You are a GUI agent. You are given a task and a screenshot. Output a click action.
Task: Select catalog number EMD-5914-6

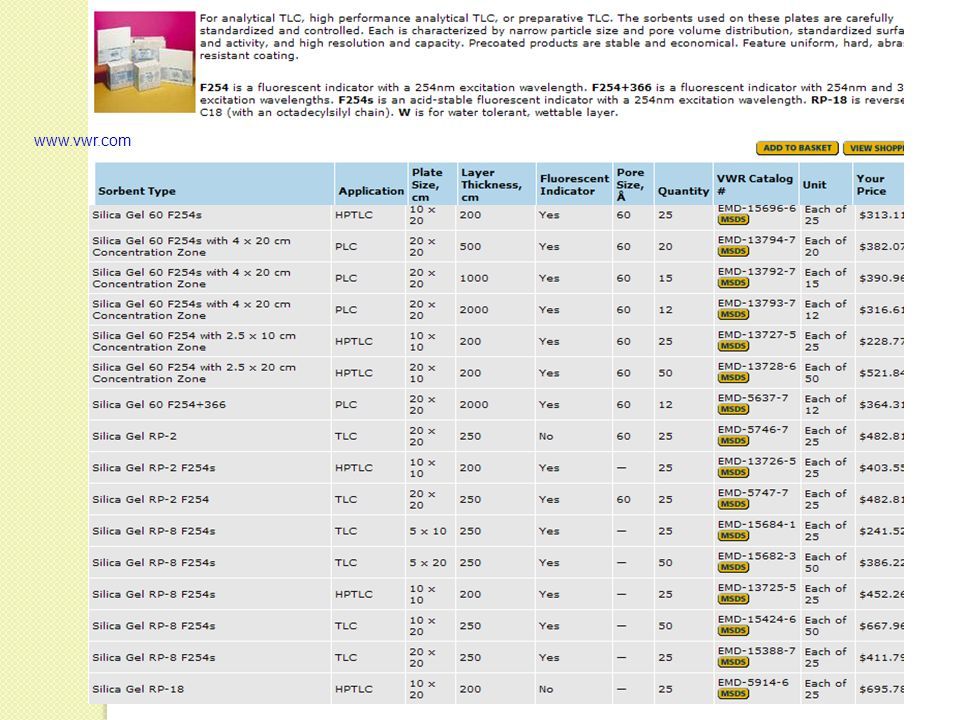753,683
